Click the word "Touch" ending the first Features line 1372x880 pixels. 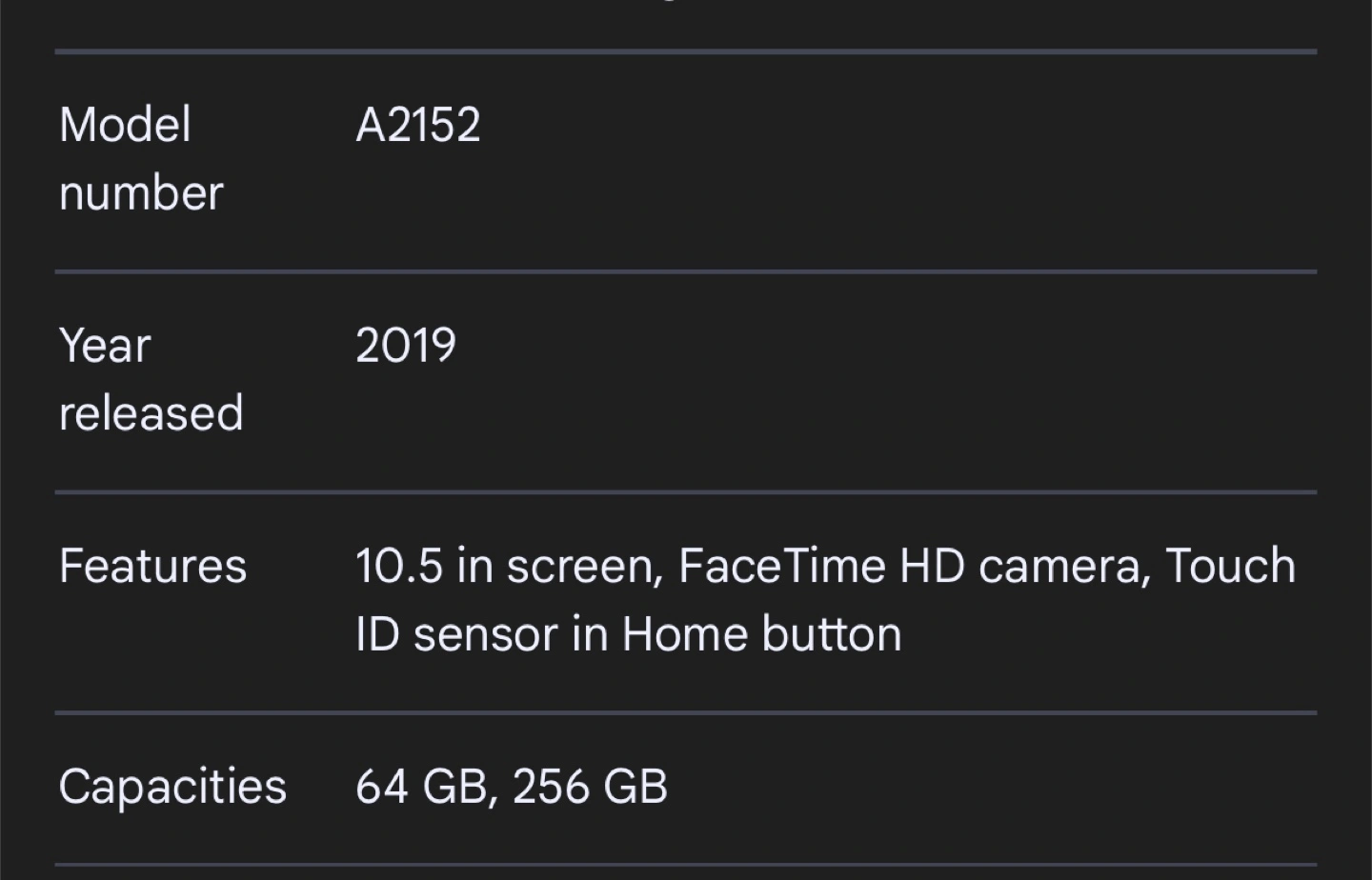(x=1230, y=566)
